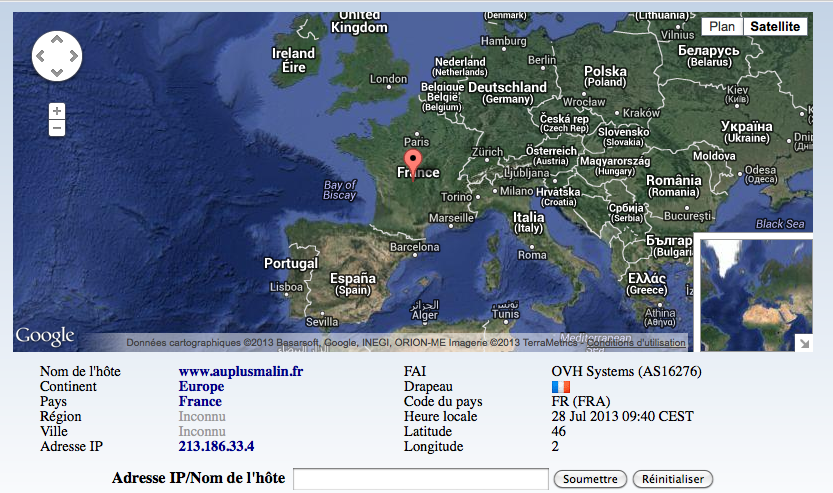This screenshot has height=493, width=833.
Task: Collapse the overview map with corner arrow
Action: pyautogui.click(x=804, y=343)
